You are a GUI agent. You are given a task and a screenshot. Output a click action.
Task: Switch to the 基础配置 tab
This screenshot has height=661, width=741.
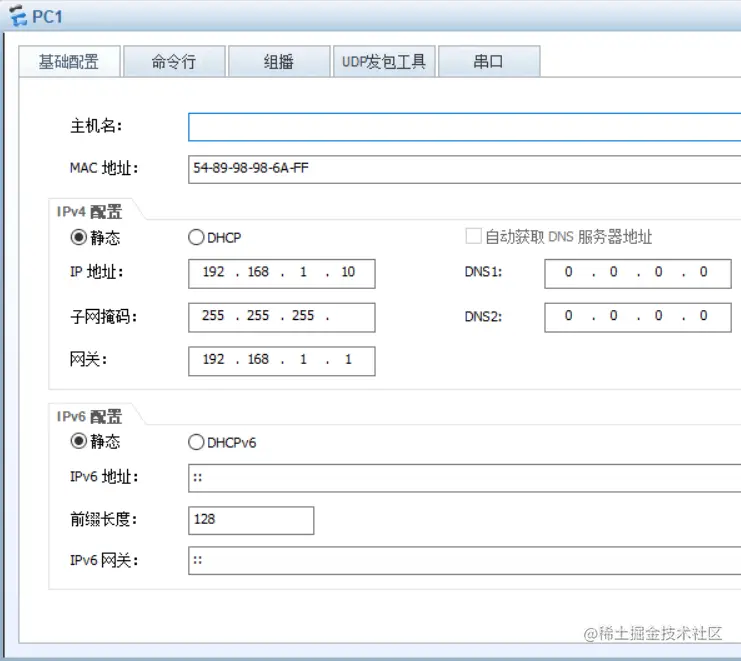[69, 61]
